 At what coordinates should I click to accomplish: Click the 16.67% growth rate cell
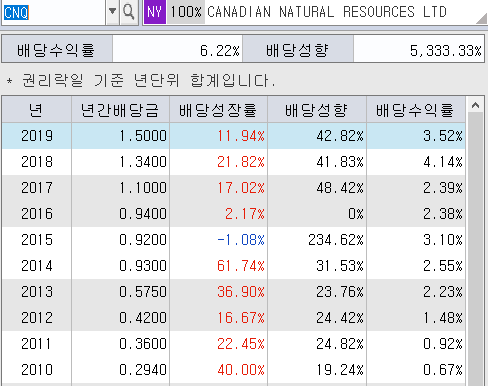218,318
